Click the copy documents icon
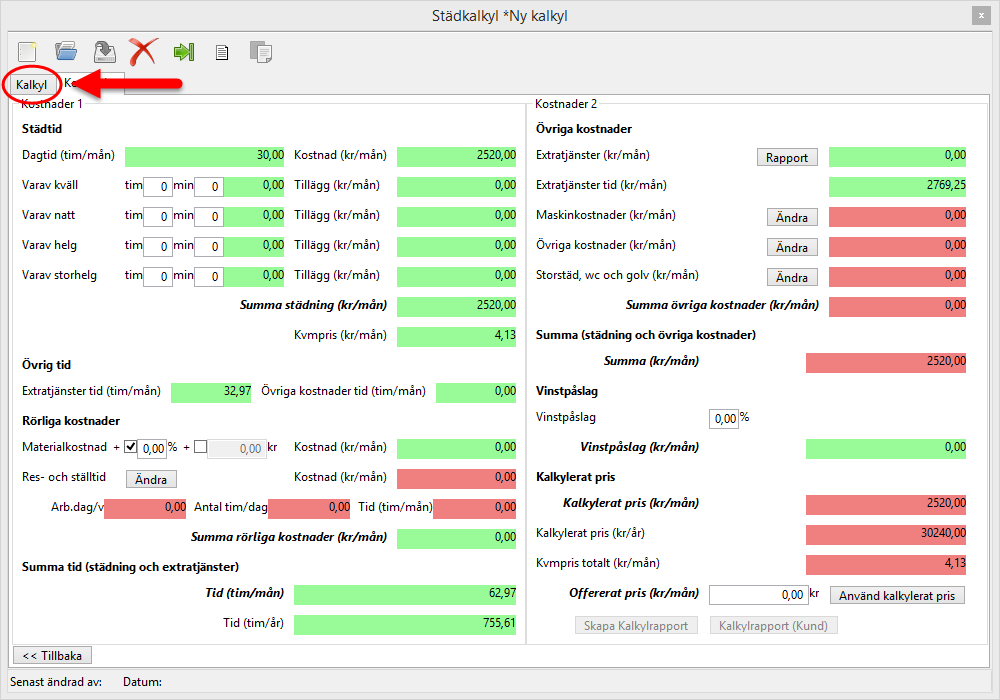The height and width of the screenshot is (700, 1000). coord(261,52)
